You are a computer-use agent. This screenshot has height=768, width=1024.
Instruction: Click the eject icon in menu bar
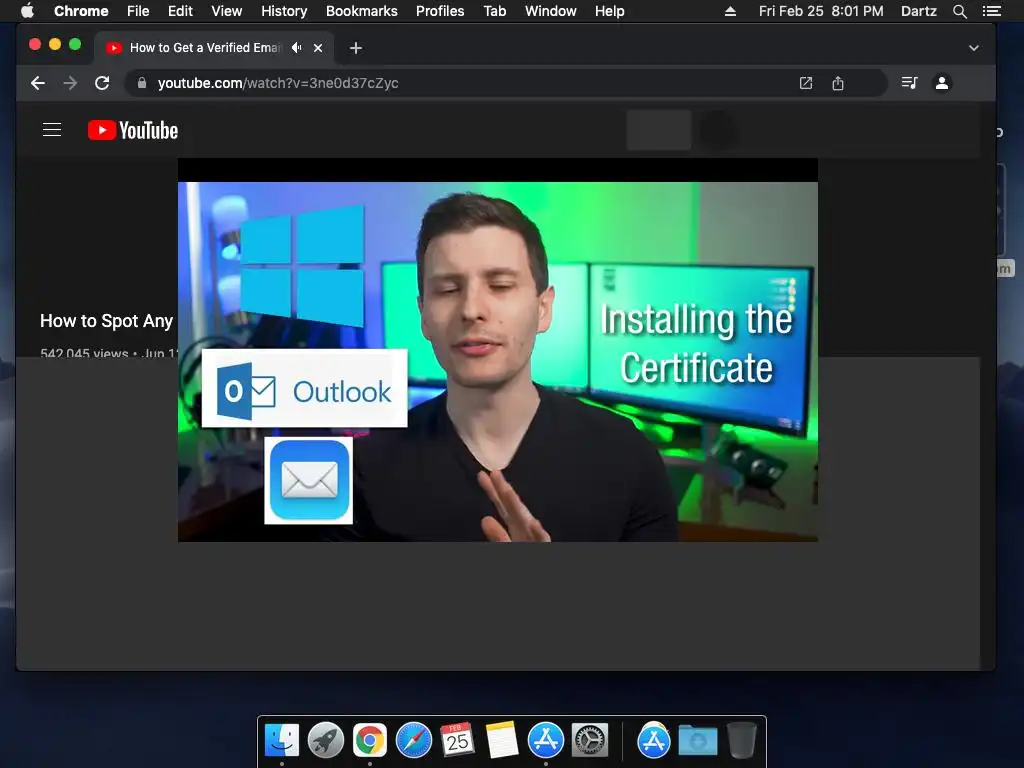[x=730, y=11]
